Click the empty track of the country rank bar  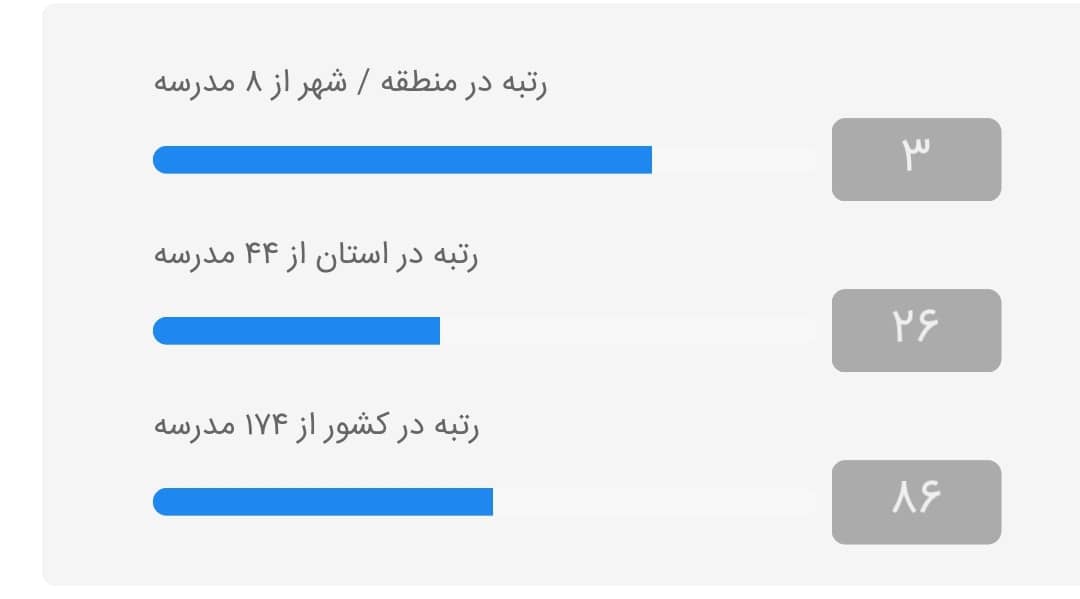pyautogui.click(x=654, y=502)
